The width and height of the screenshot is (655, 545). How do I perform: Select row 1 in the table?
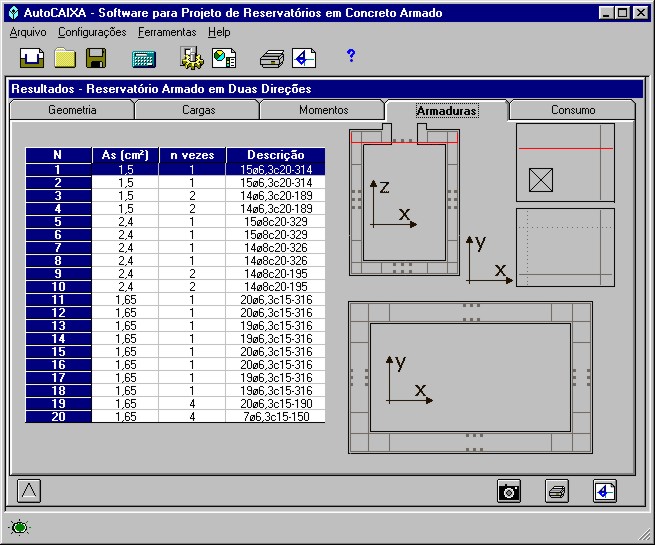click(x=175, y=170)
